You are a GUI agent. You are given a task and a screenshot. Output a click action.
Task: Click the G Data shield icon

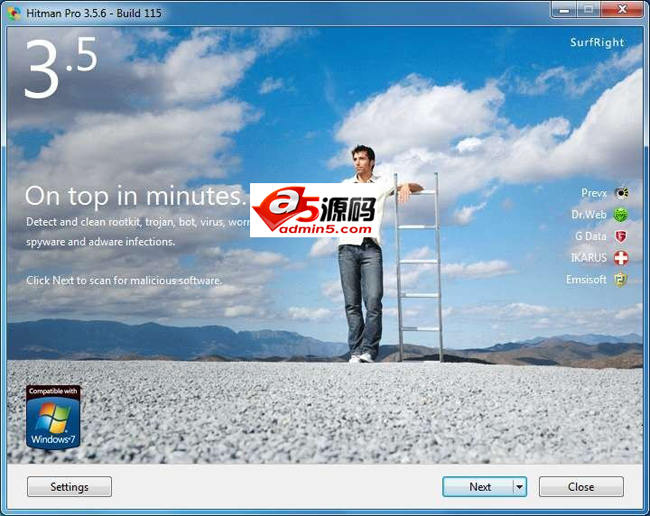[621, 237]
